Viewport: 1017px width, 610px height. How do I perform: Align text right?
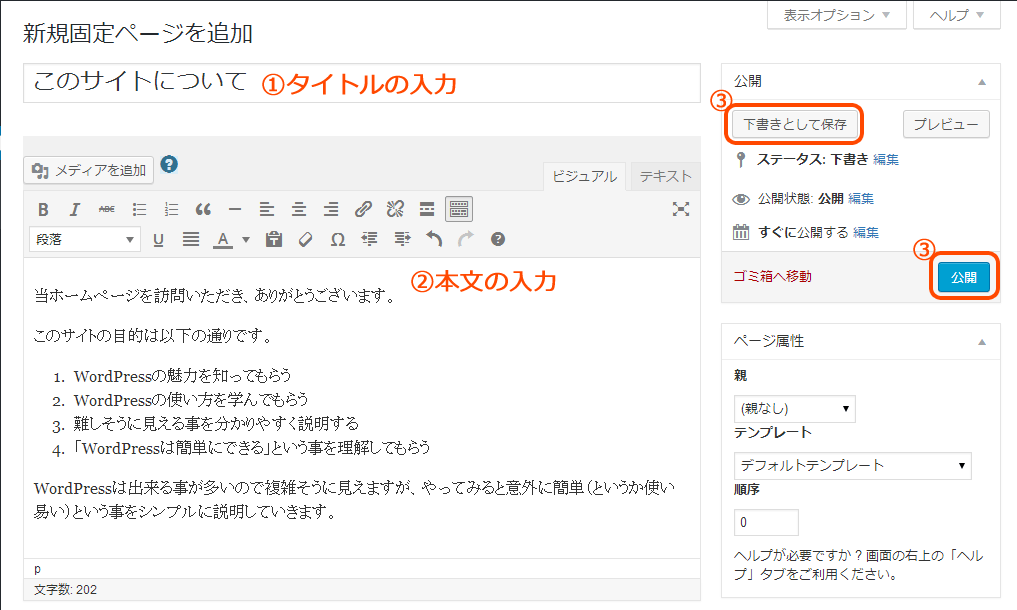(331, 210)
